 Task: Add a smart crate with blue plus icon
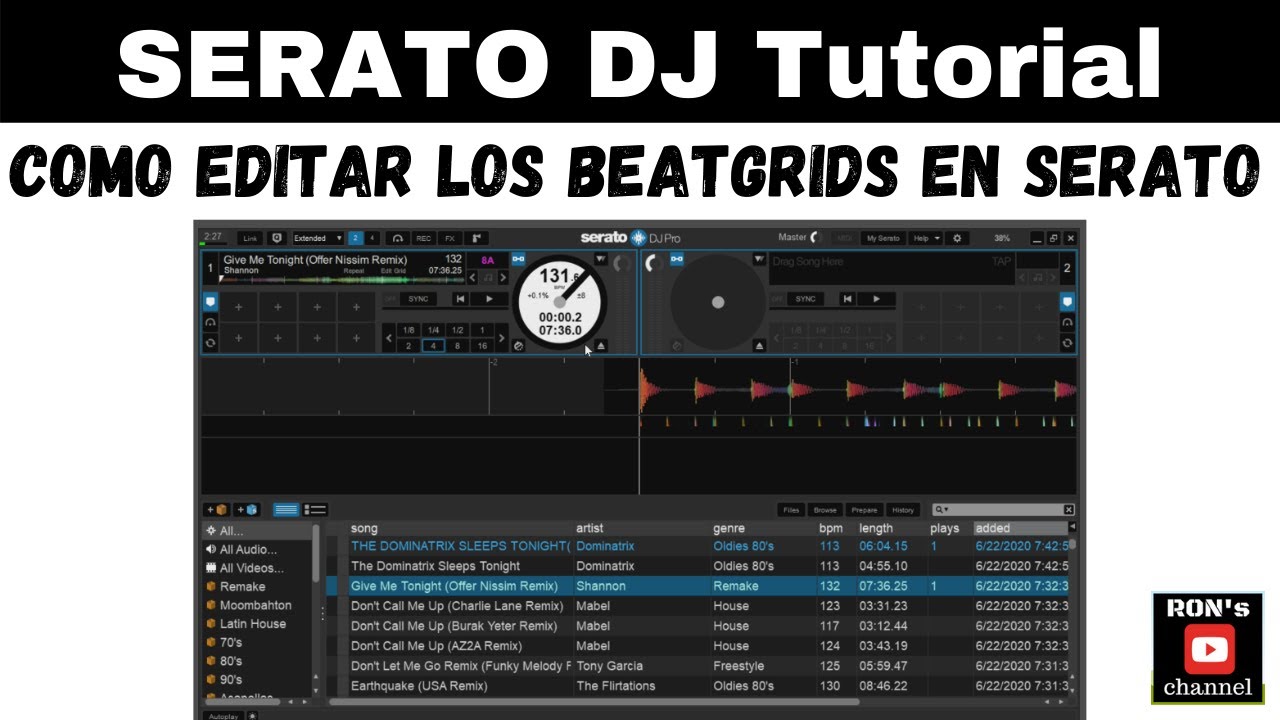246,510
